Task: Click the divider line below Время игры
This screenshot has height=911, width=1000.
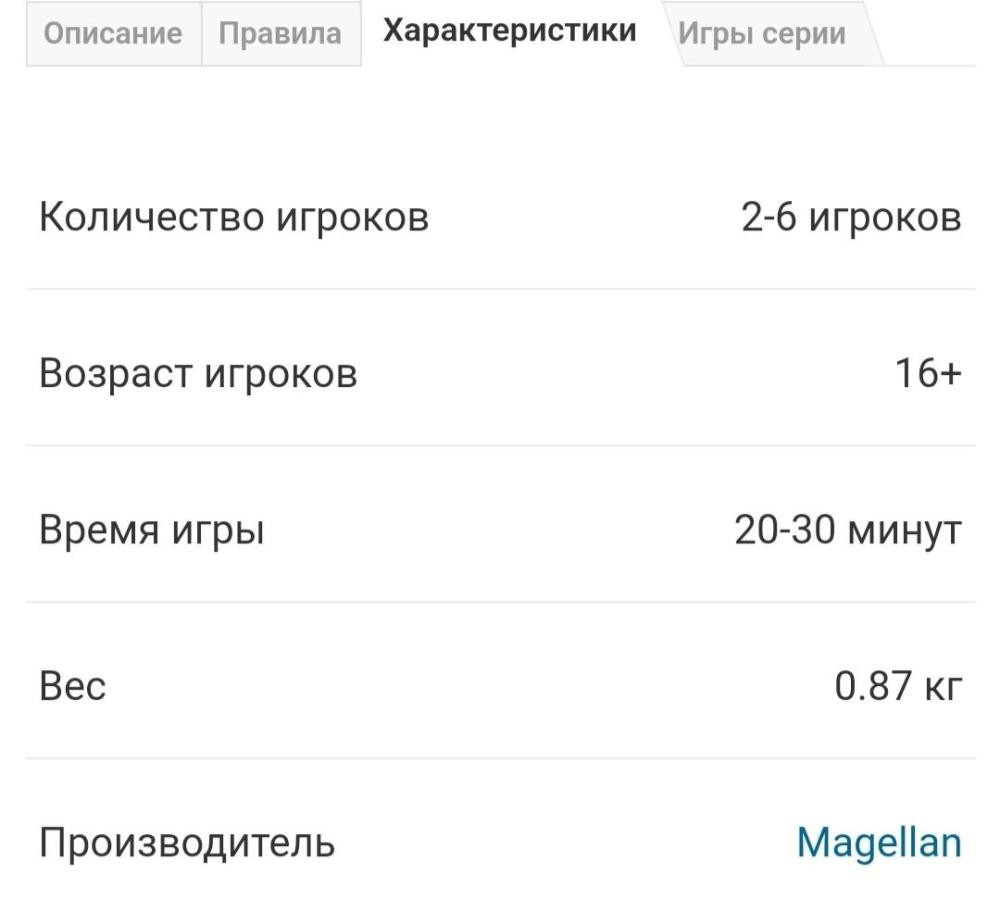Action: click(x=500, y=602)
